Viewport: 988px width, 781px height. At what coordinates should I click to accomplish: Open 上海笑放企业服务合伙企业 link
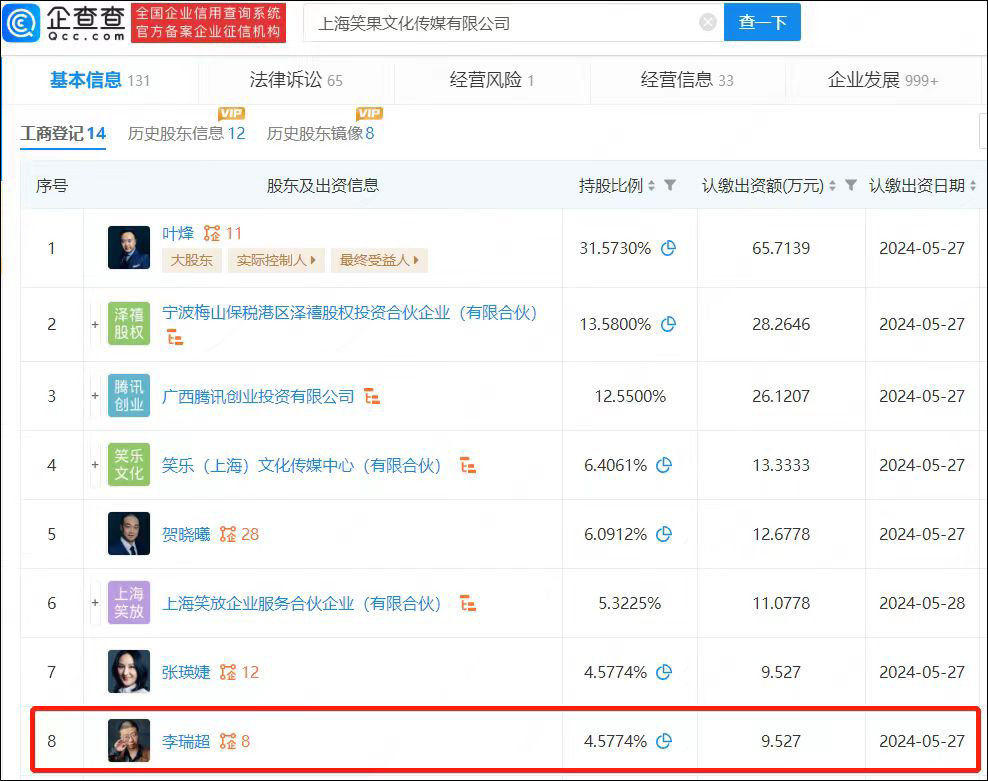tap(302, 604)
